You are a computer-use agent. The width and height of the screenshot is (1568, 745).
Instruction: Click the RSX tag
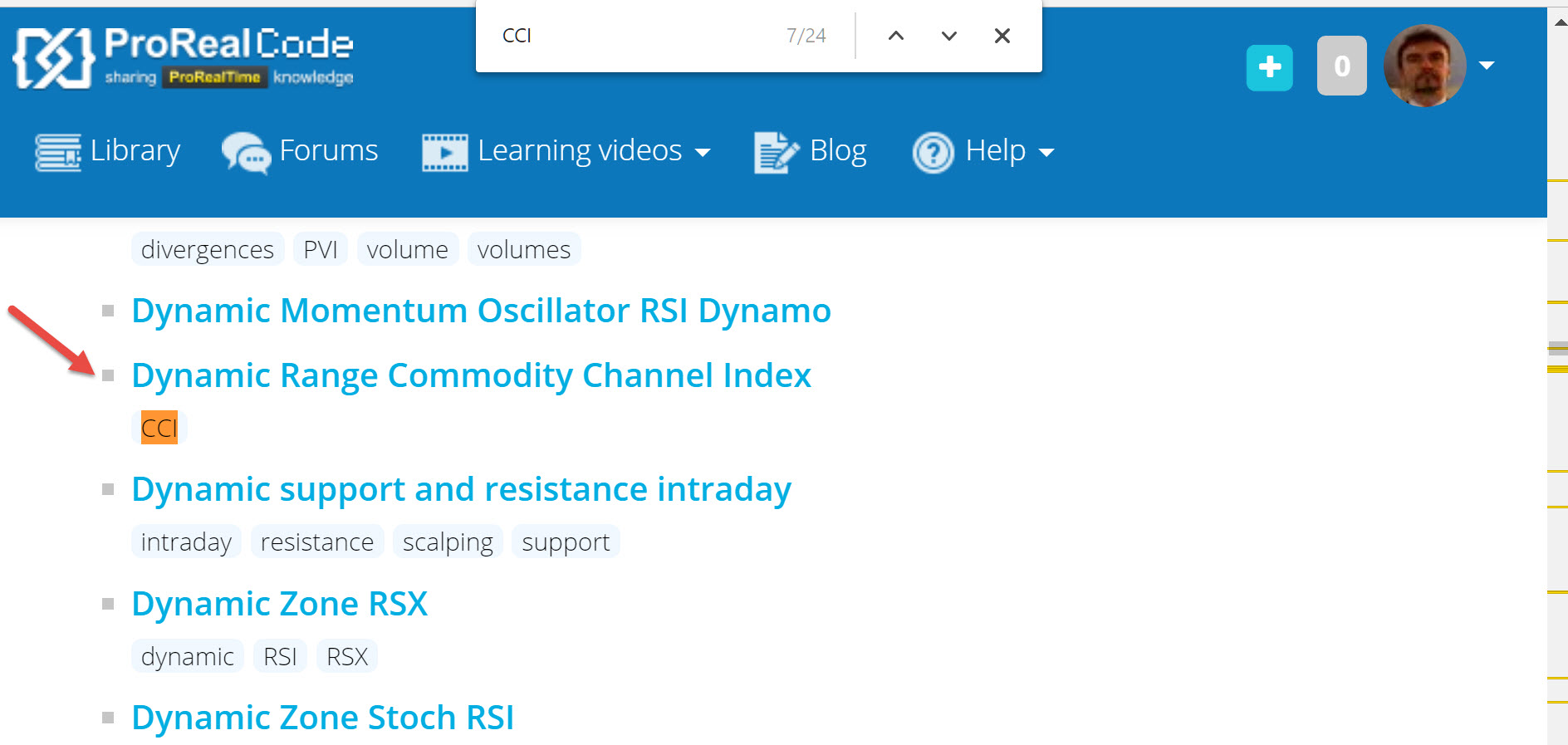point(346,657)
